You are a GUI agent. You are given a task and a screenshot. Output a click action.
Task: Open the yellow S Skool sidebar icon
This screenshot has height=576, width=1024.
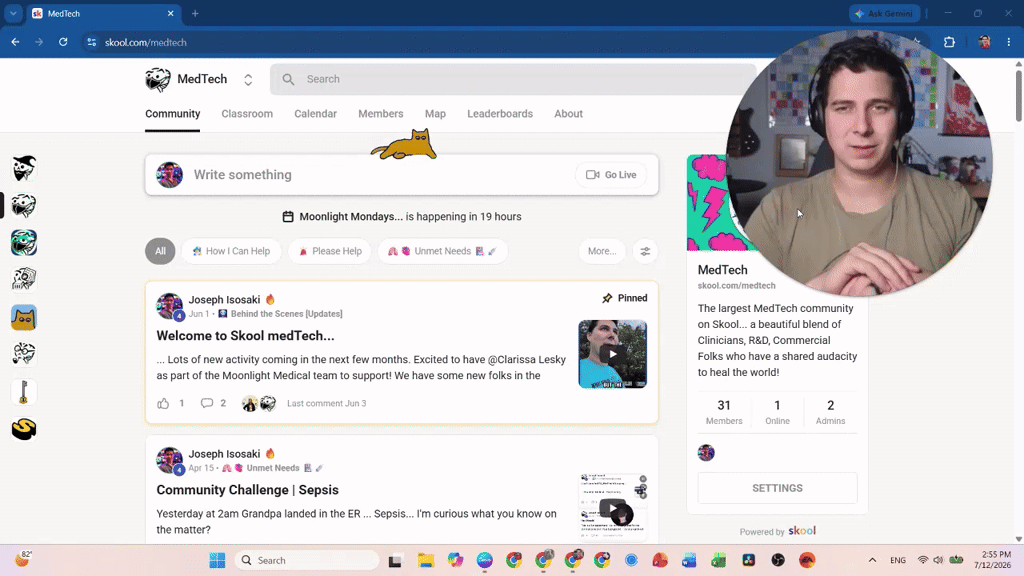coord(24,429)
